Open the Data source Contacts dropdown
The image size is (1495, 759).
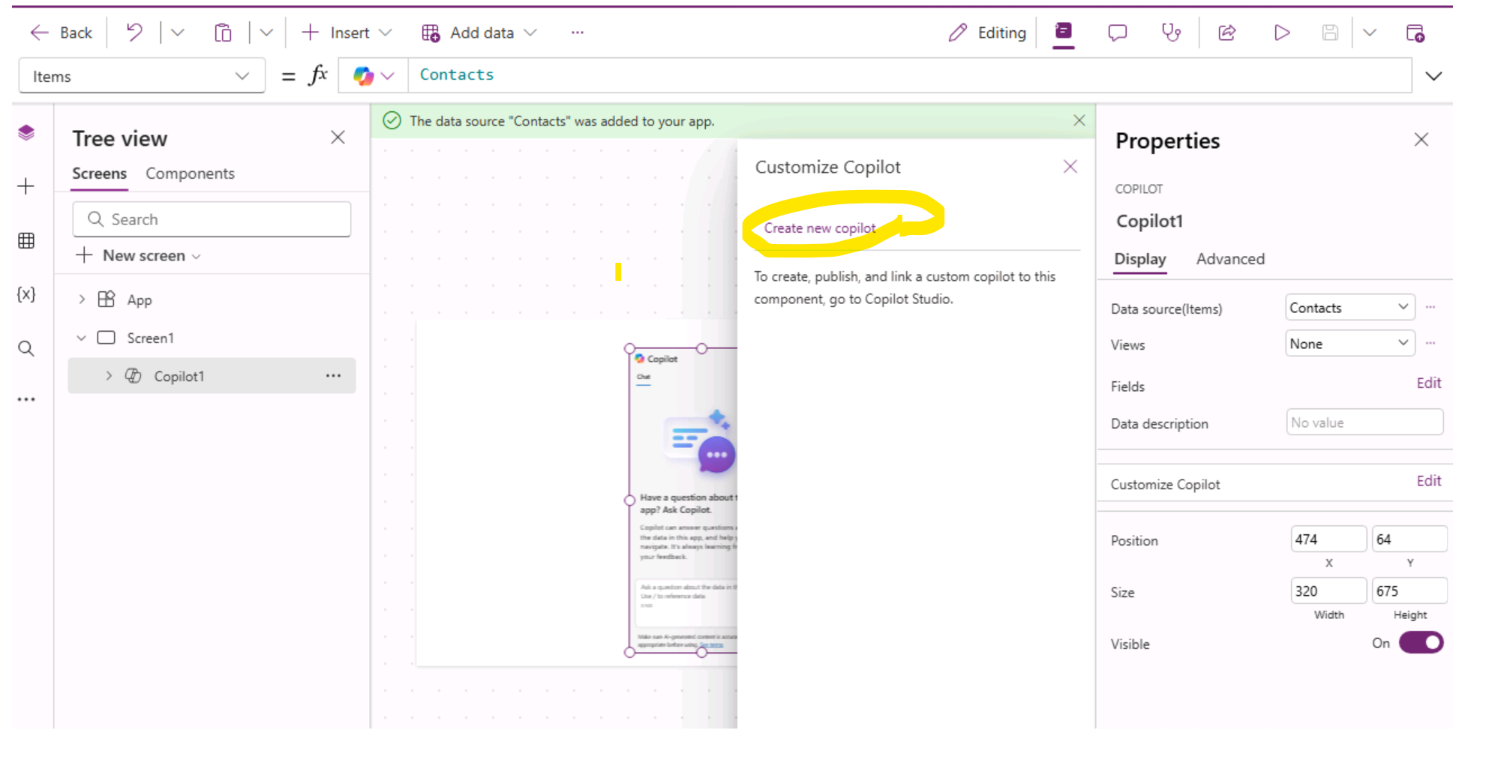point(1349,308)
